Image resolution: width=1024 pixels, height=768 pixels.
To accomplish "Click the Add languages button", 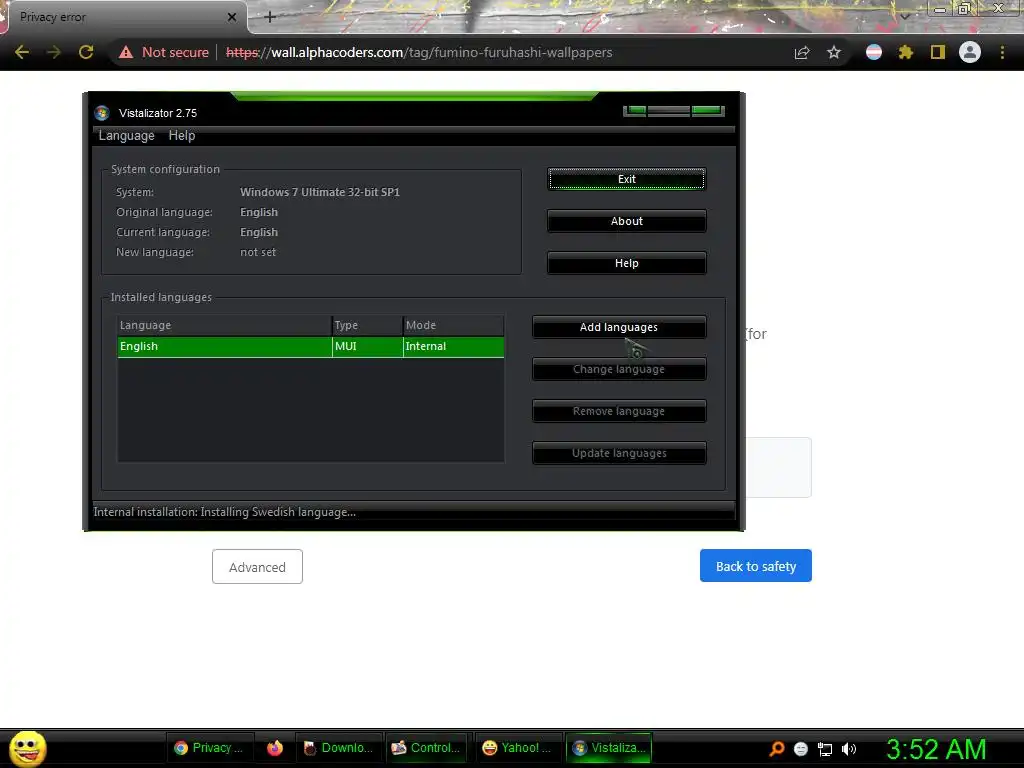I will tap(618, 327).
